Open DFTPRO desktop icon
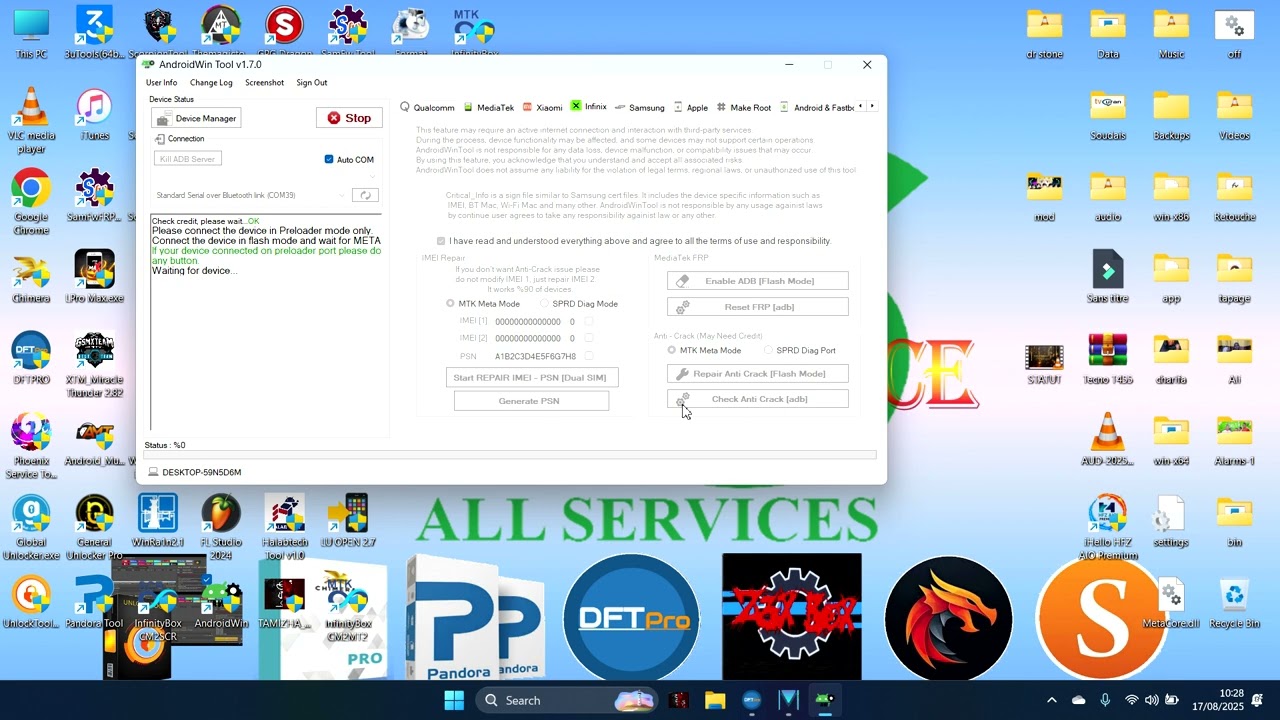This screenshot has height=720, width=1280. click(x=31, y=359)
